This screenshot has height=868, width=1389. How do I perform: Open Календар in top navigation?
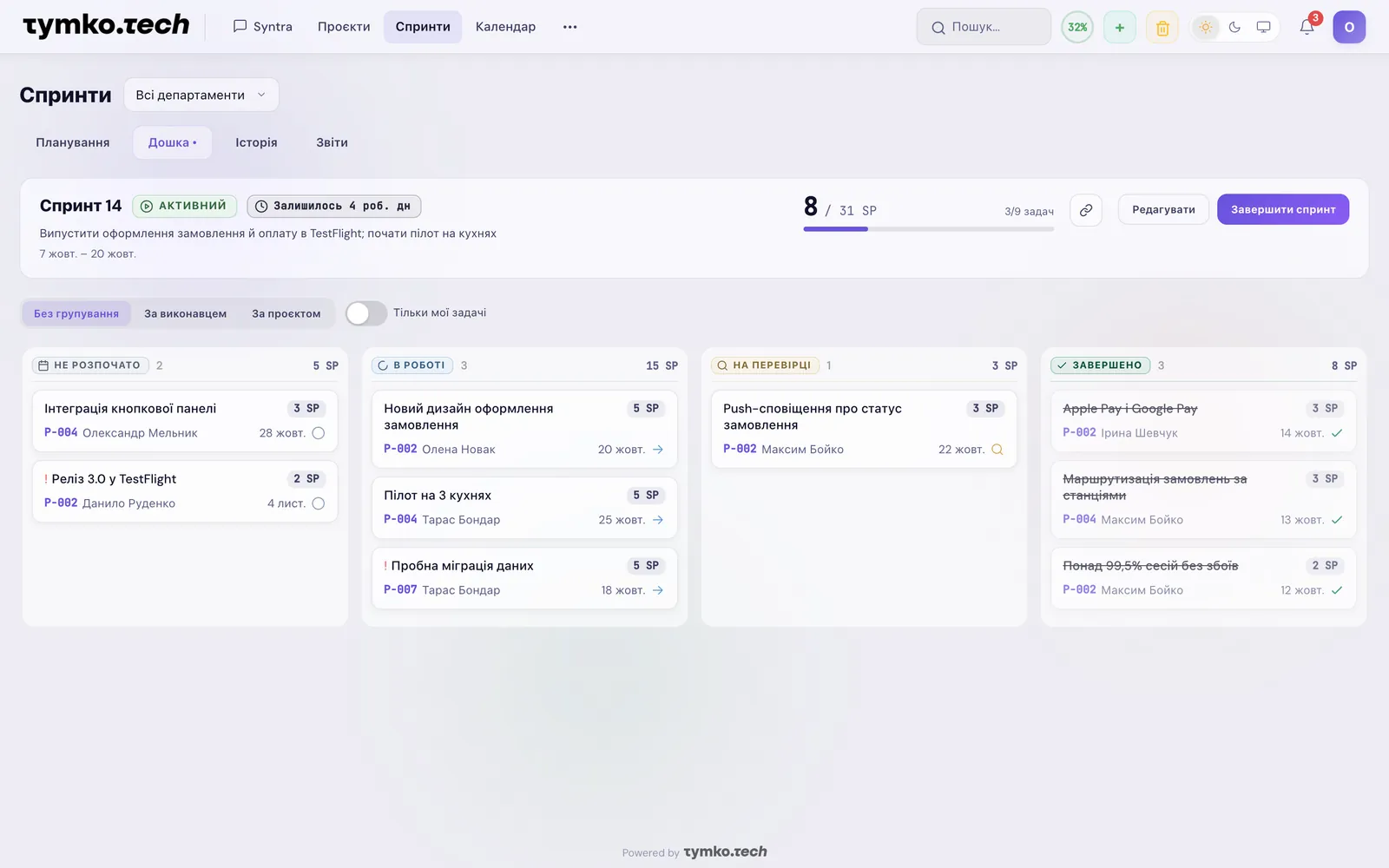505,27
